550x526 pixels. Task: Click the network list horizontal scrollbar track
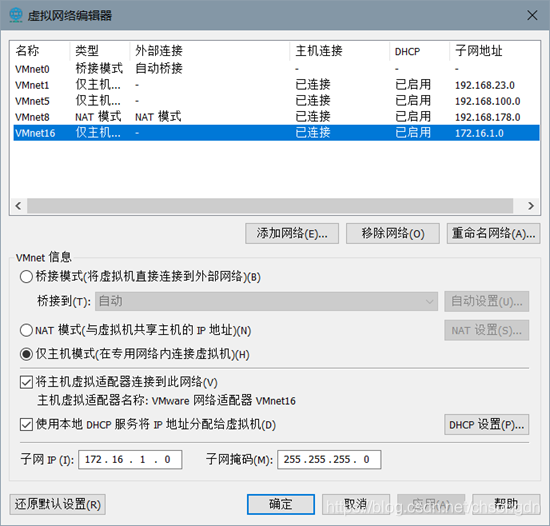tap(270, 205)
